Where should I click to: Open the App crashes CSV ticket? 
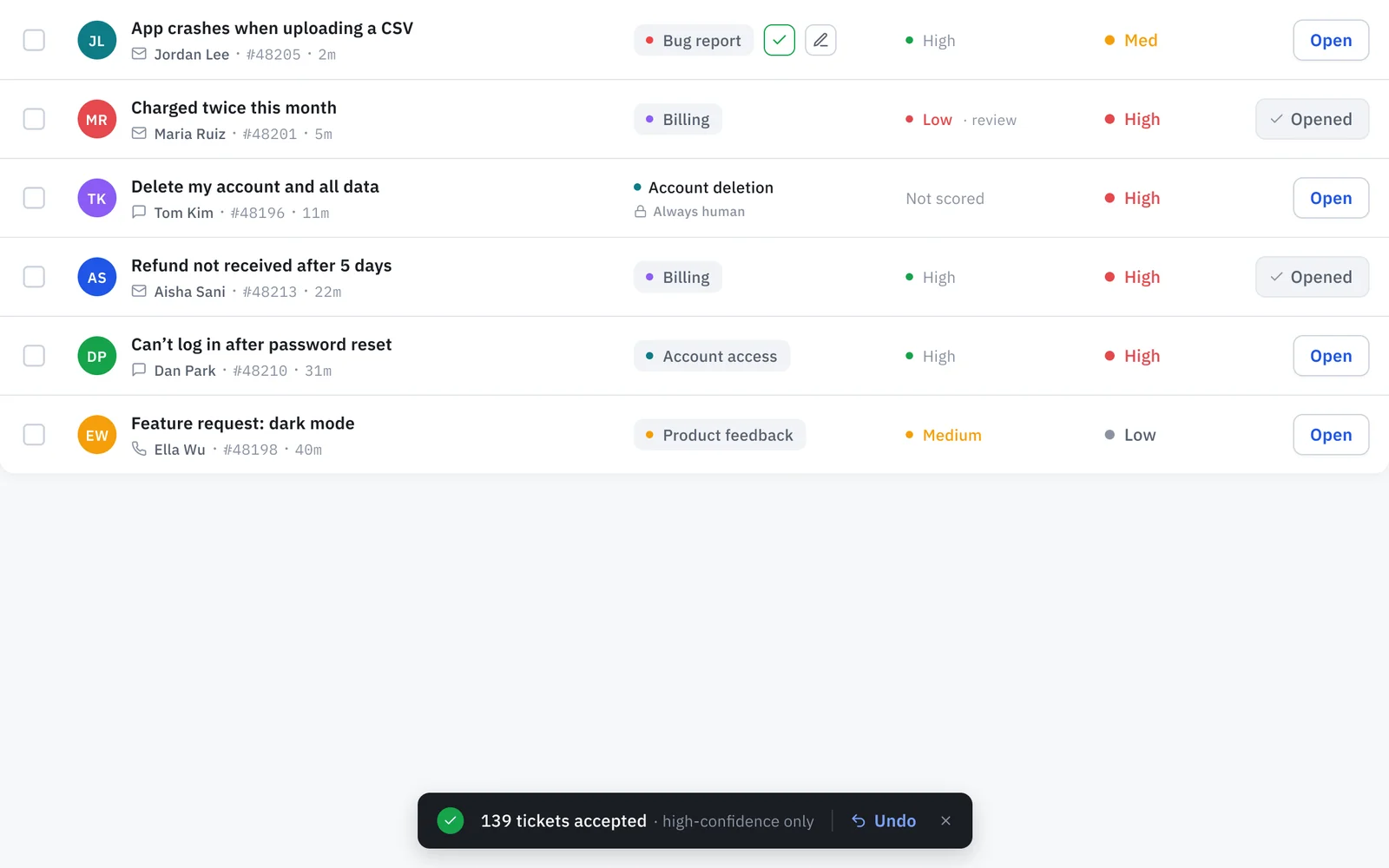point(1331,40)
